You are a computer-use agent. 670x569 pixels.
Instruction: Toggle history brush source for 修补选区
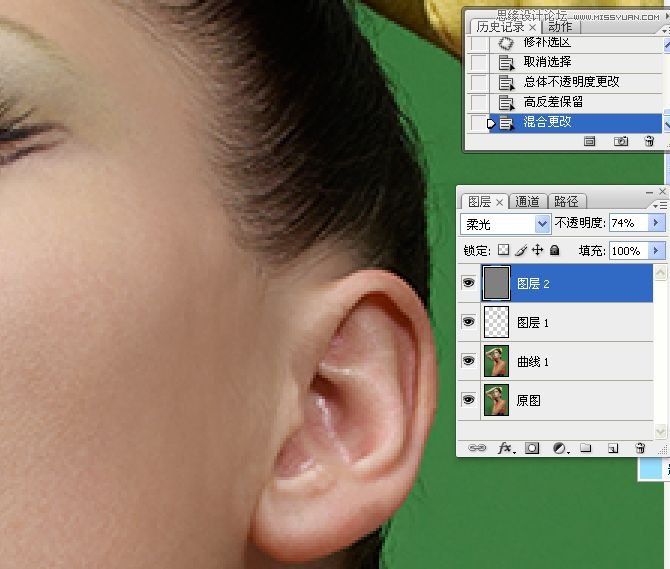pos(479,44)
